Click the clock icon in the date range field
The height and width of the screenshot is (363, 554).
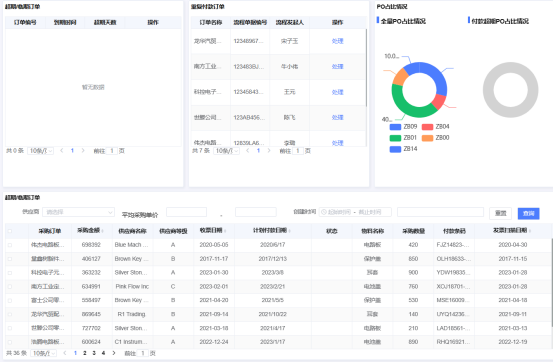click(x=324, y=212)
